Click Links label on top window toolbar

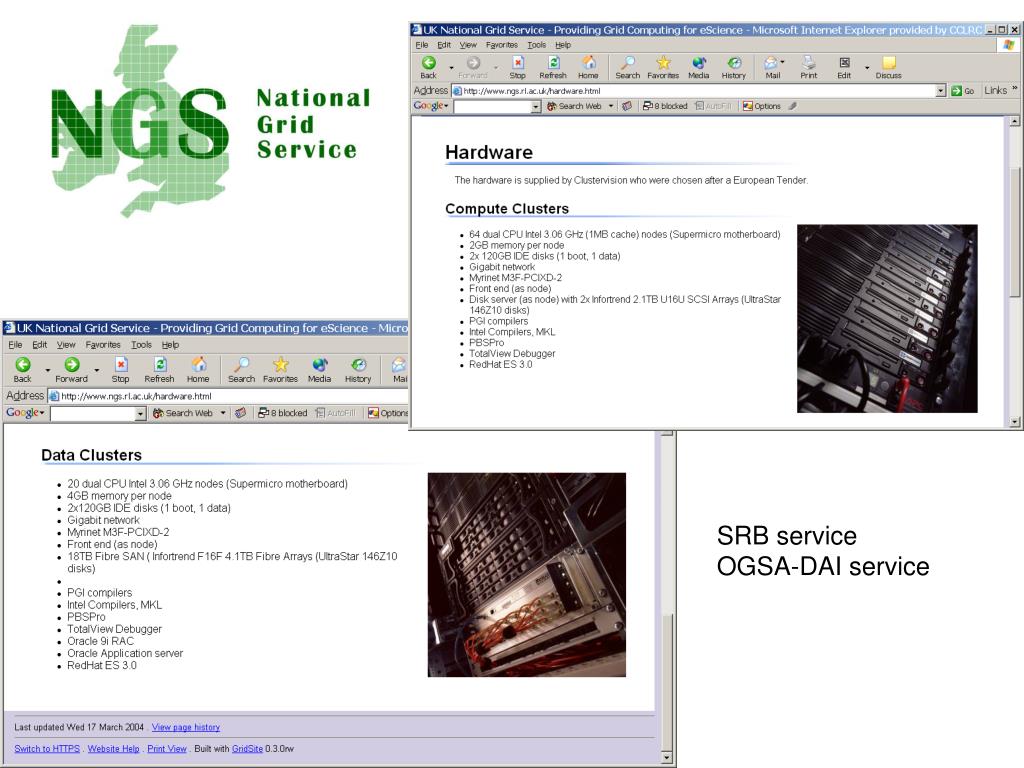click(x=995, y=91)
